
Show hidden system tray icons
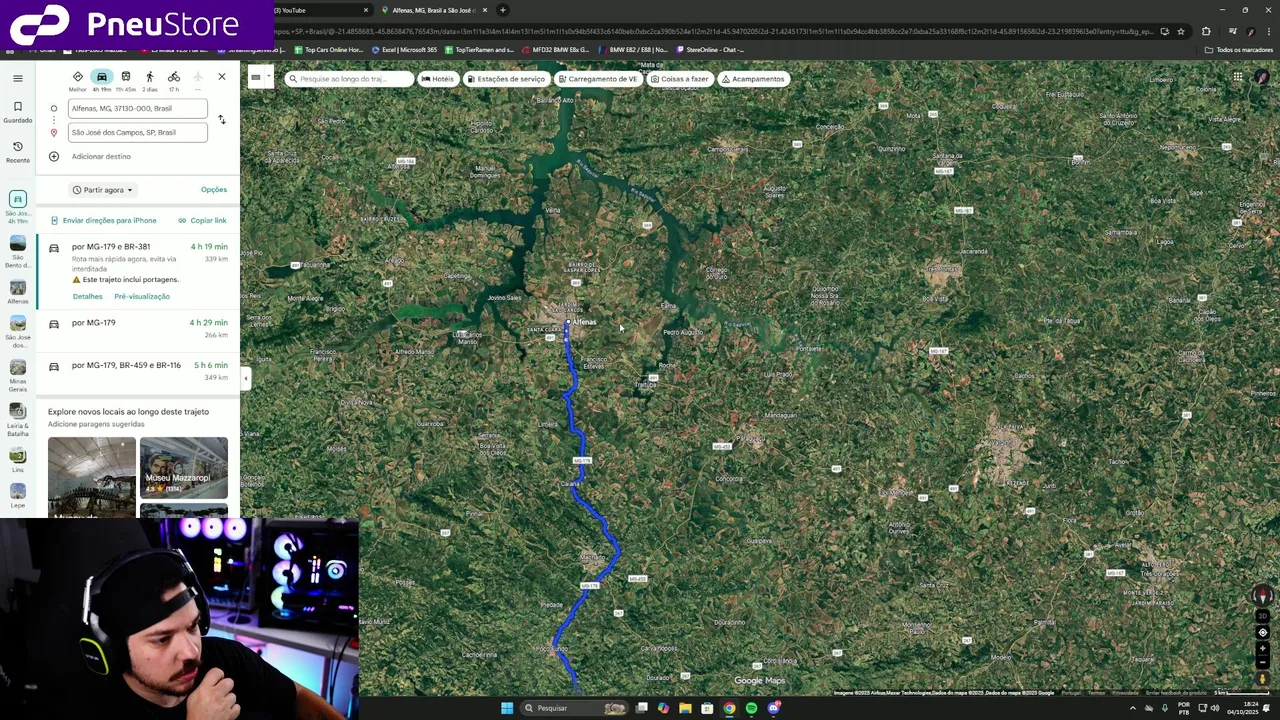pyautogui.click(x=1132, y=708)
